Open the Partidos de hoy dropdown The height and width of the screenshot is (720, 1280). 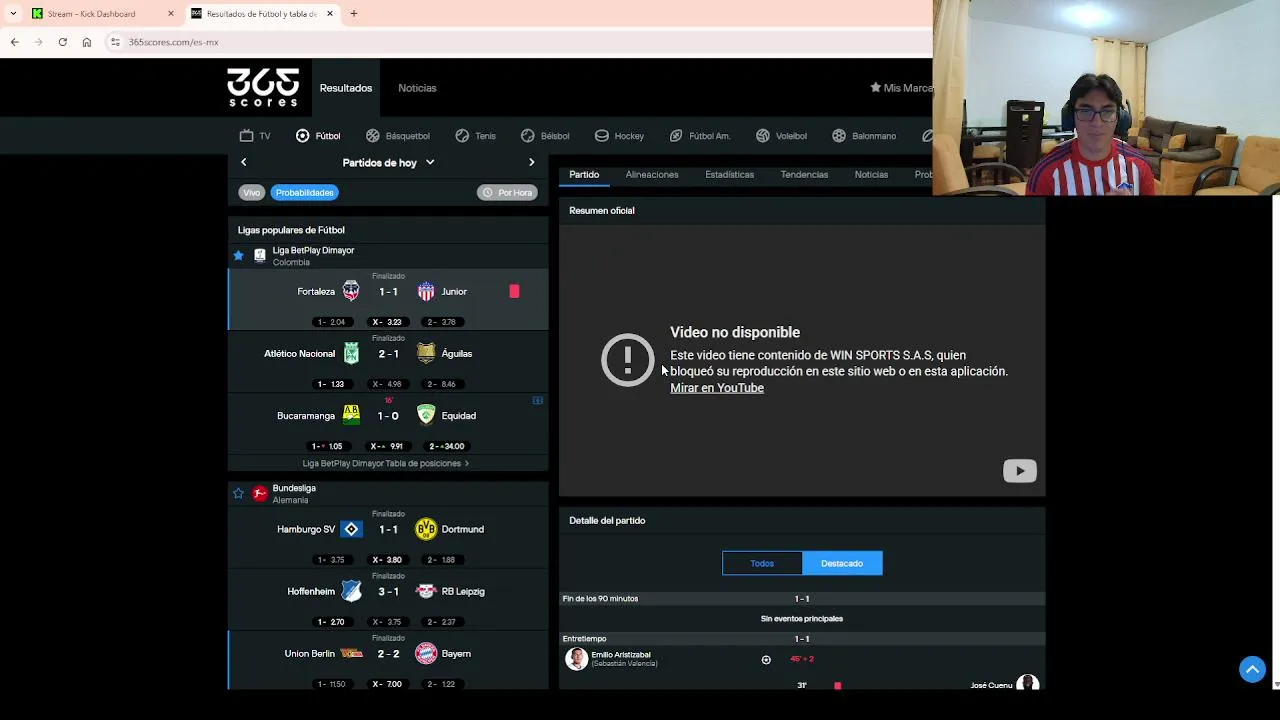pyautogui.click(x=388, y=162)
